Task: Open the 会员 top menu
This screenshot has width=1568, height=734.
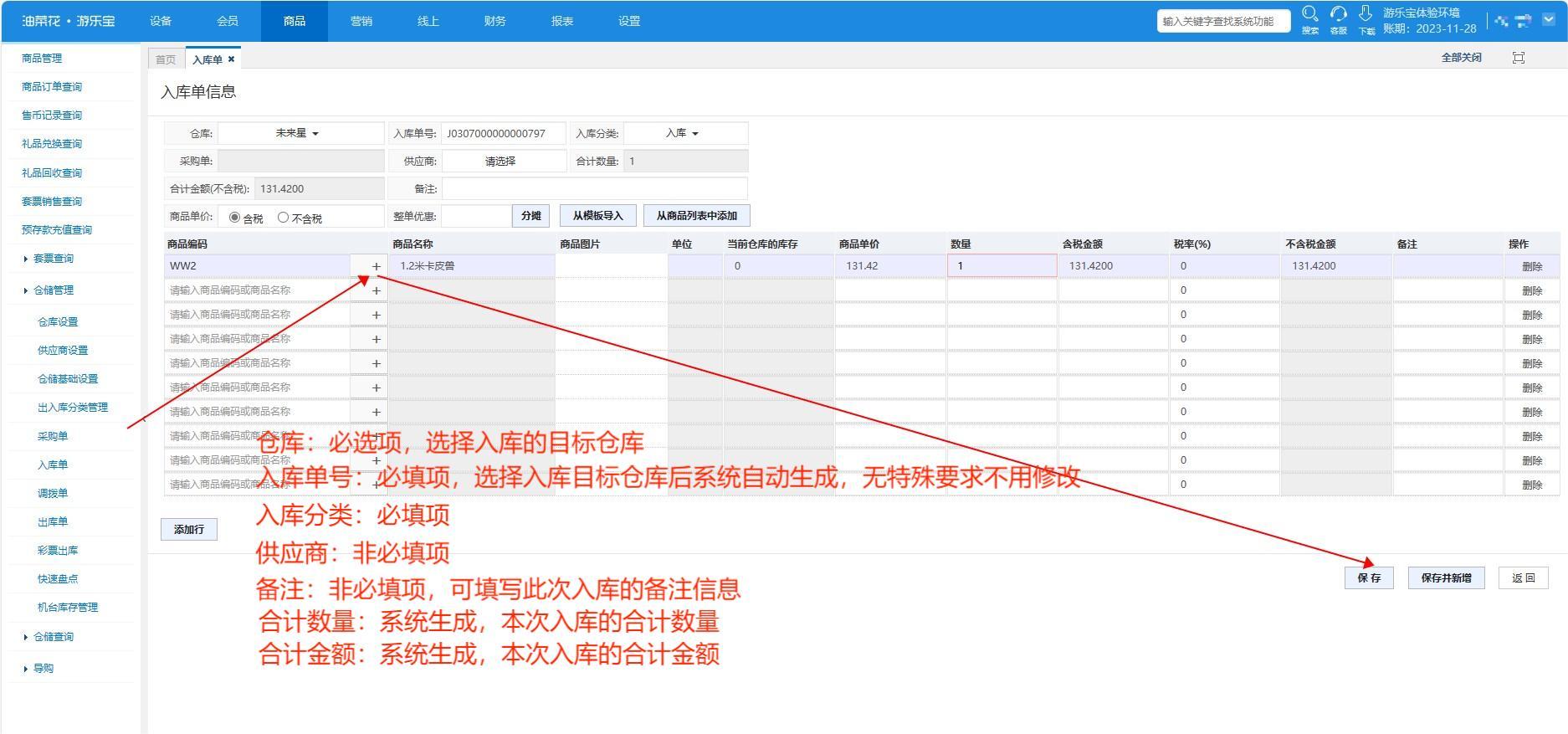Action: point(228,21)
